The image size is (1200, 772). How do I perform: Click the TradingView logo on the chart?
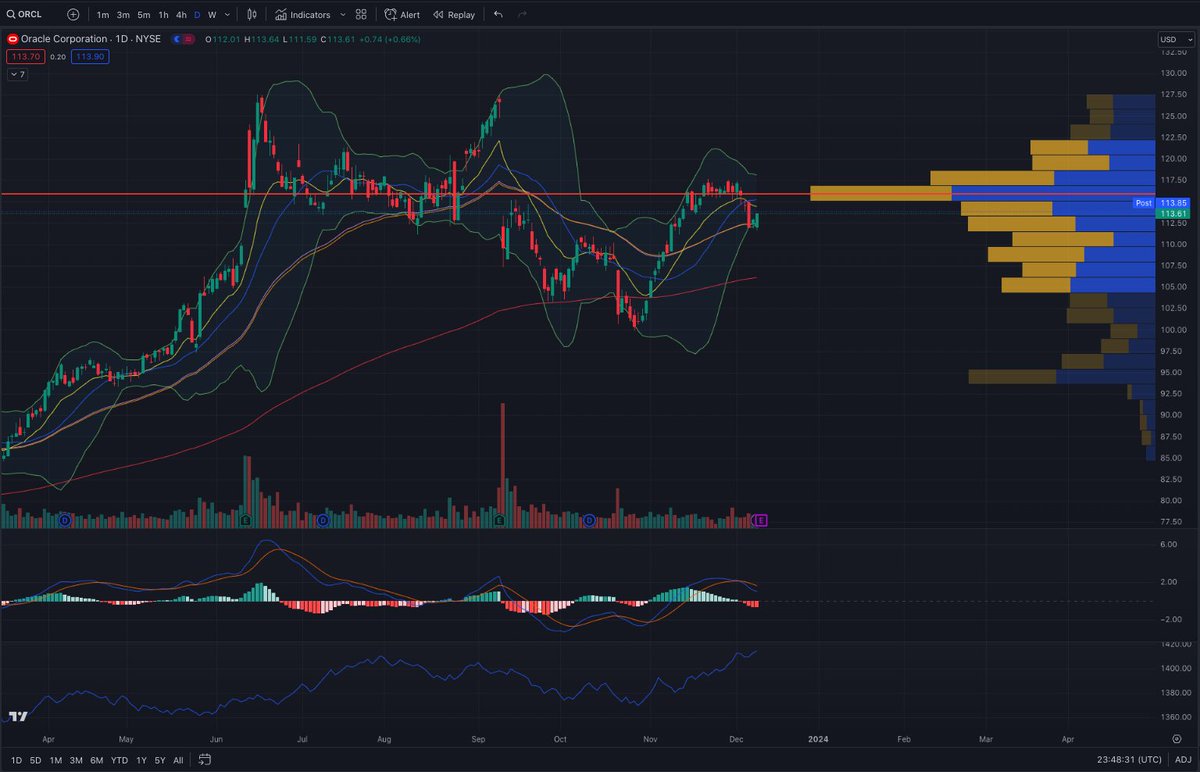tap(17, 716)
